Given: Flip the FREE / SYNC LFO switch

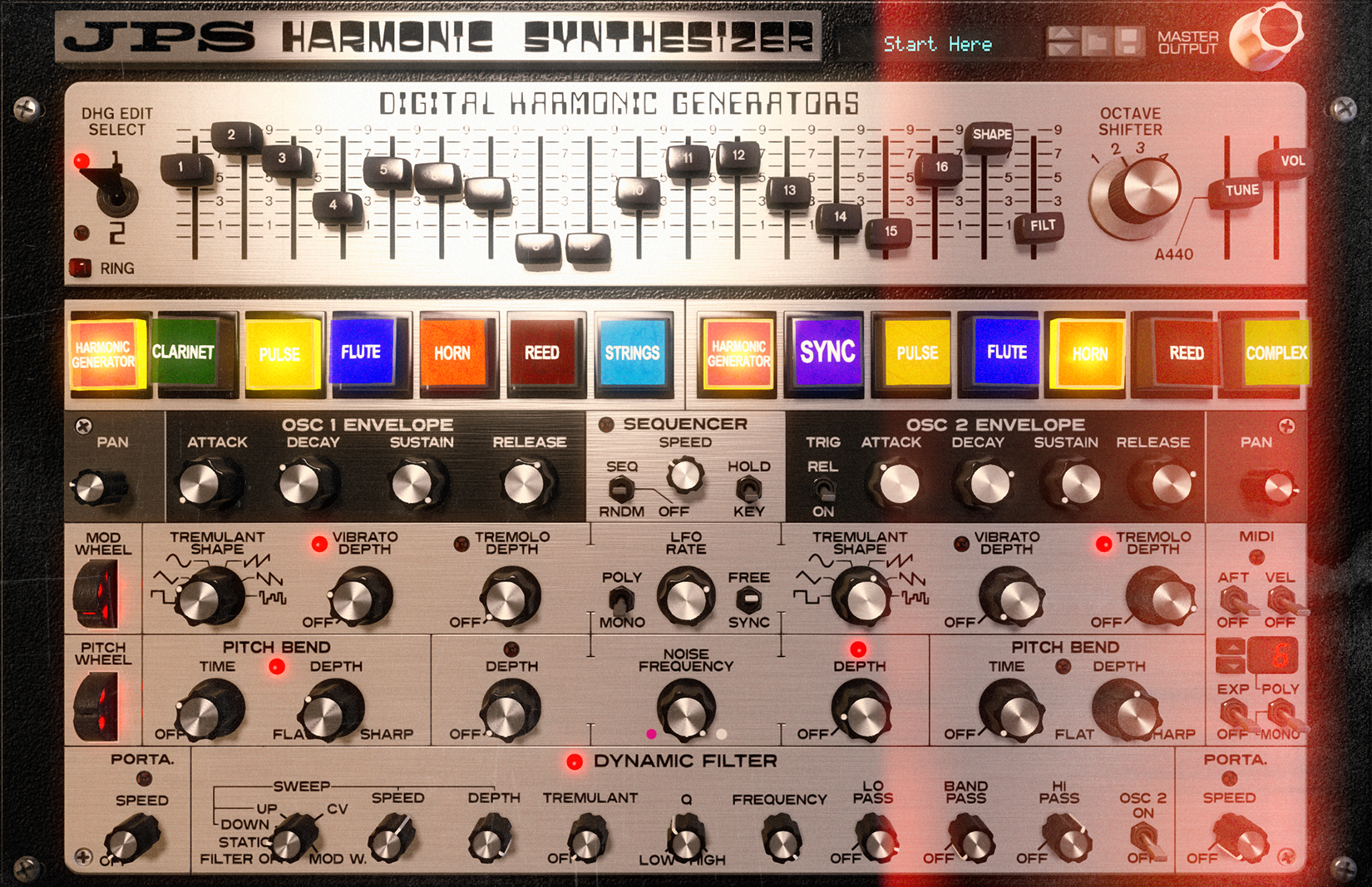Looking at the screenshot, I should (x=749, y=599).
